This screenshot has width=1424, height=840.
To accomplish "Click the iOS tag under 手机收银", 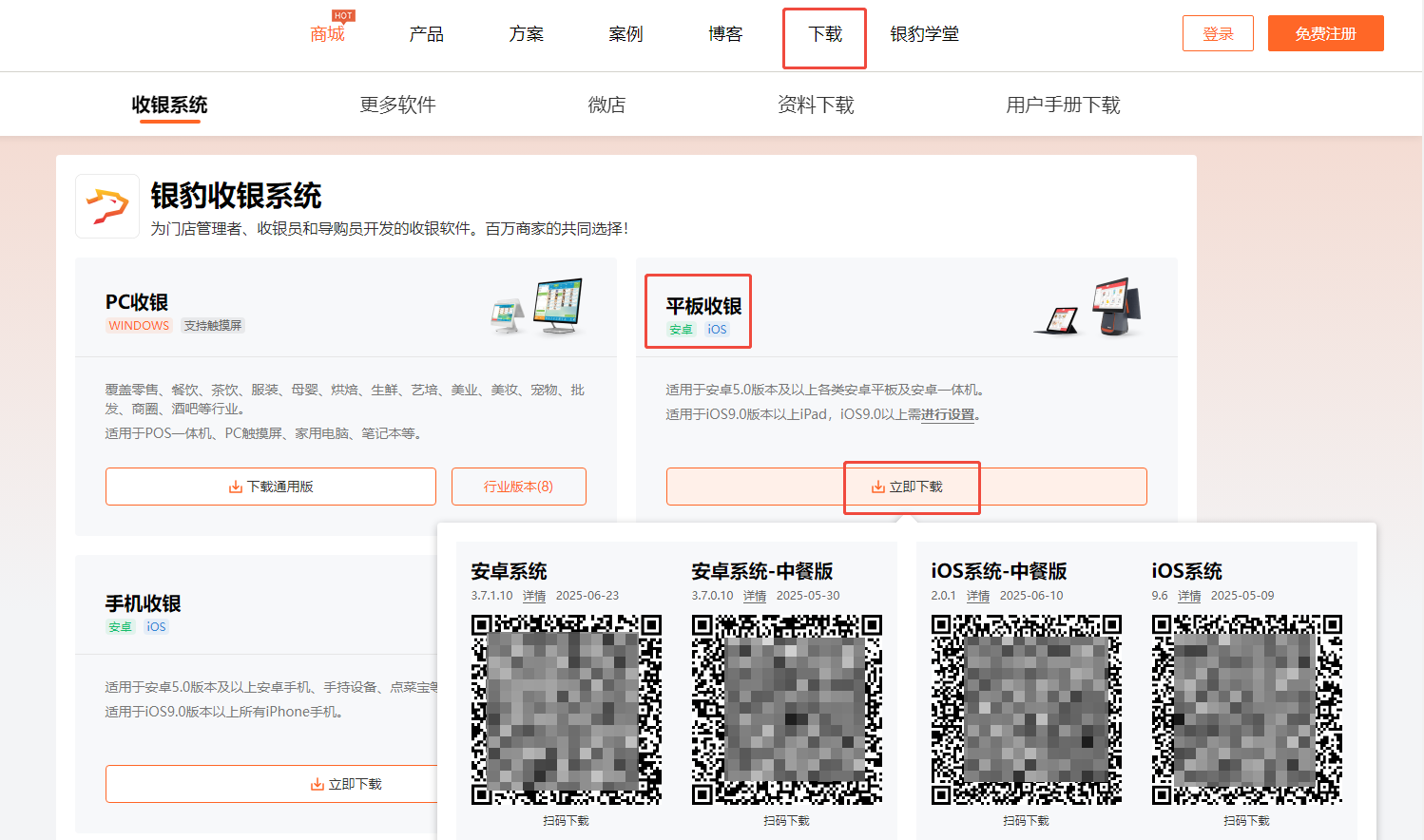I will (156, 627).
